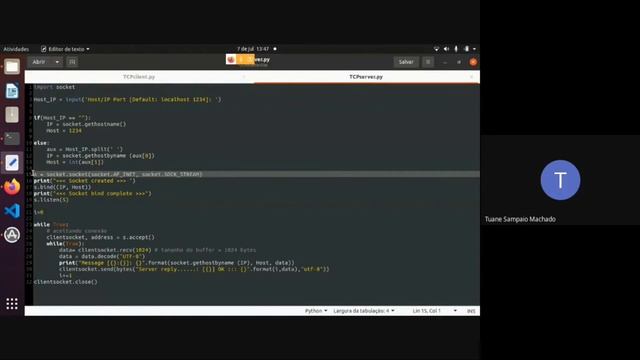640x360 pixels.
Task: Launch Firefox from the dock
Action: pyautogui.click(x=12, y=187)
